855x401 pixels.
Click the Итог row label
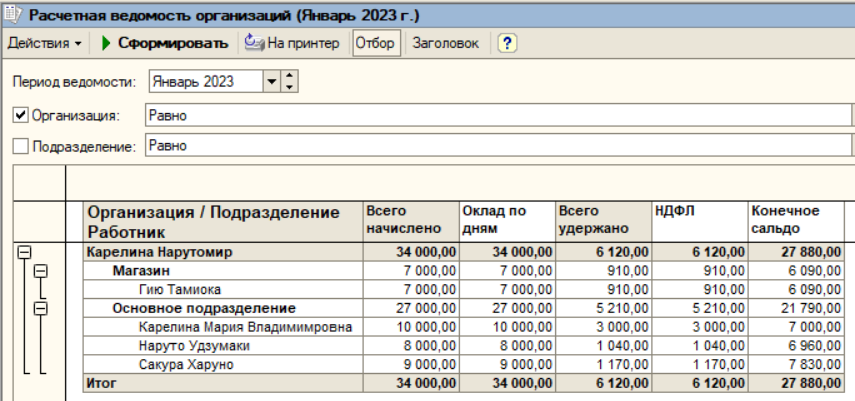pyautogui.click(x=101, y=383)
